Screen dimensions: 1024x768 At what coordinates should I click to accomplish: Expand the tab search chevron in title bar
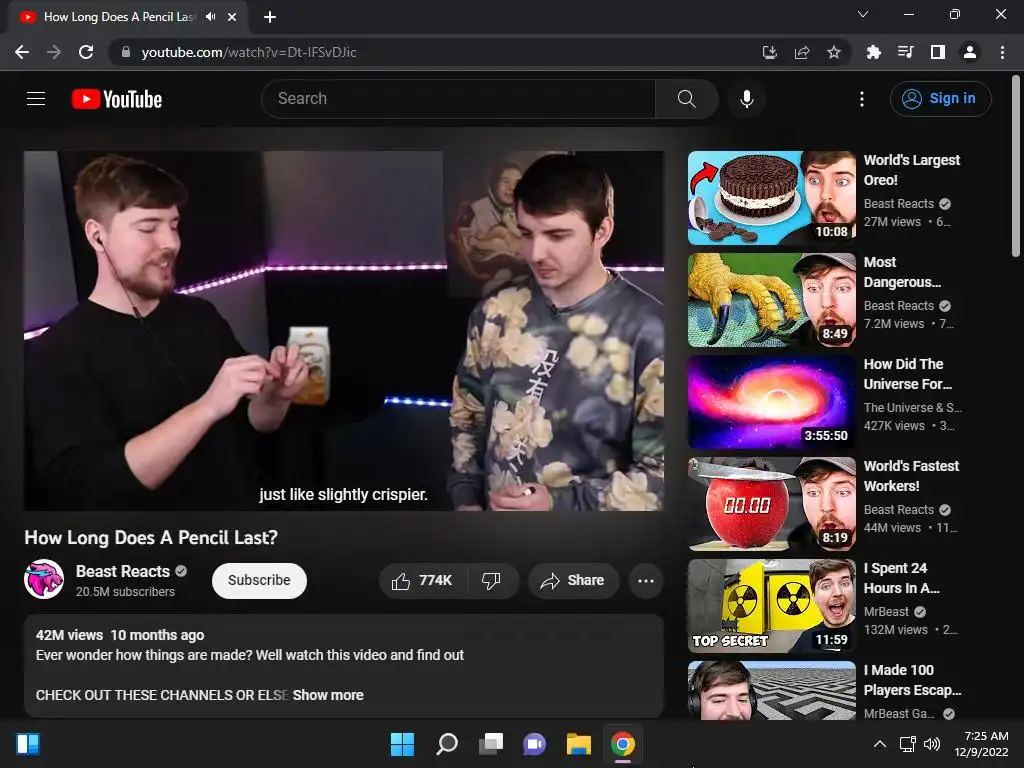coord(863,14)
